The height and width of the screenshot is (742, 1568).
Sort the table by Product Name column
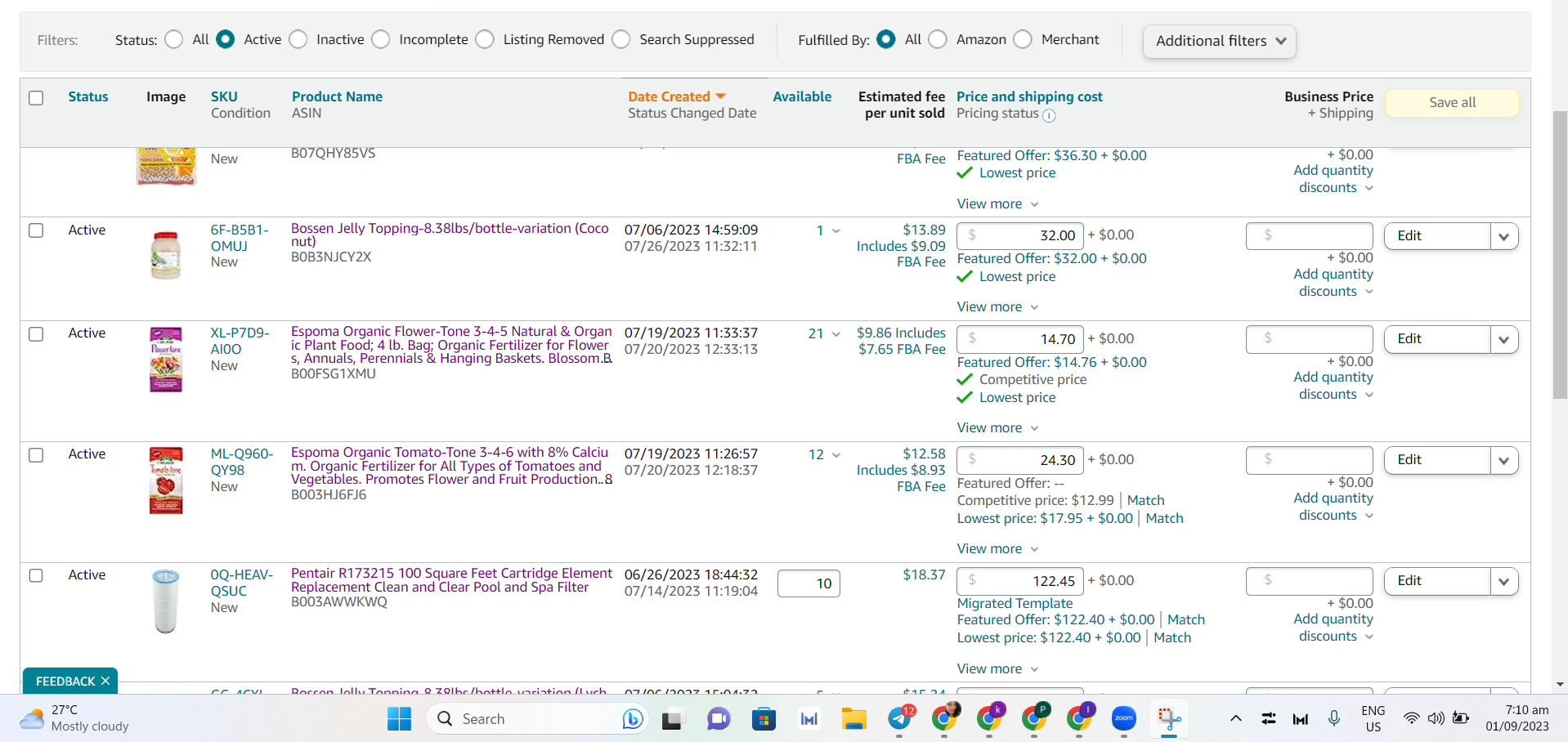tap(337, 96)
